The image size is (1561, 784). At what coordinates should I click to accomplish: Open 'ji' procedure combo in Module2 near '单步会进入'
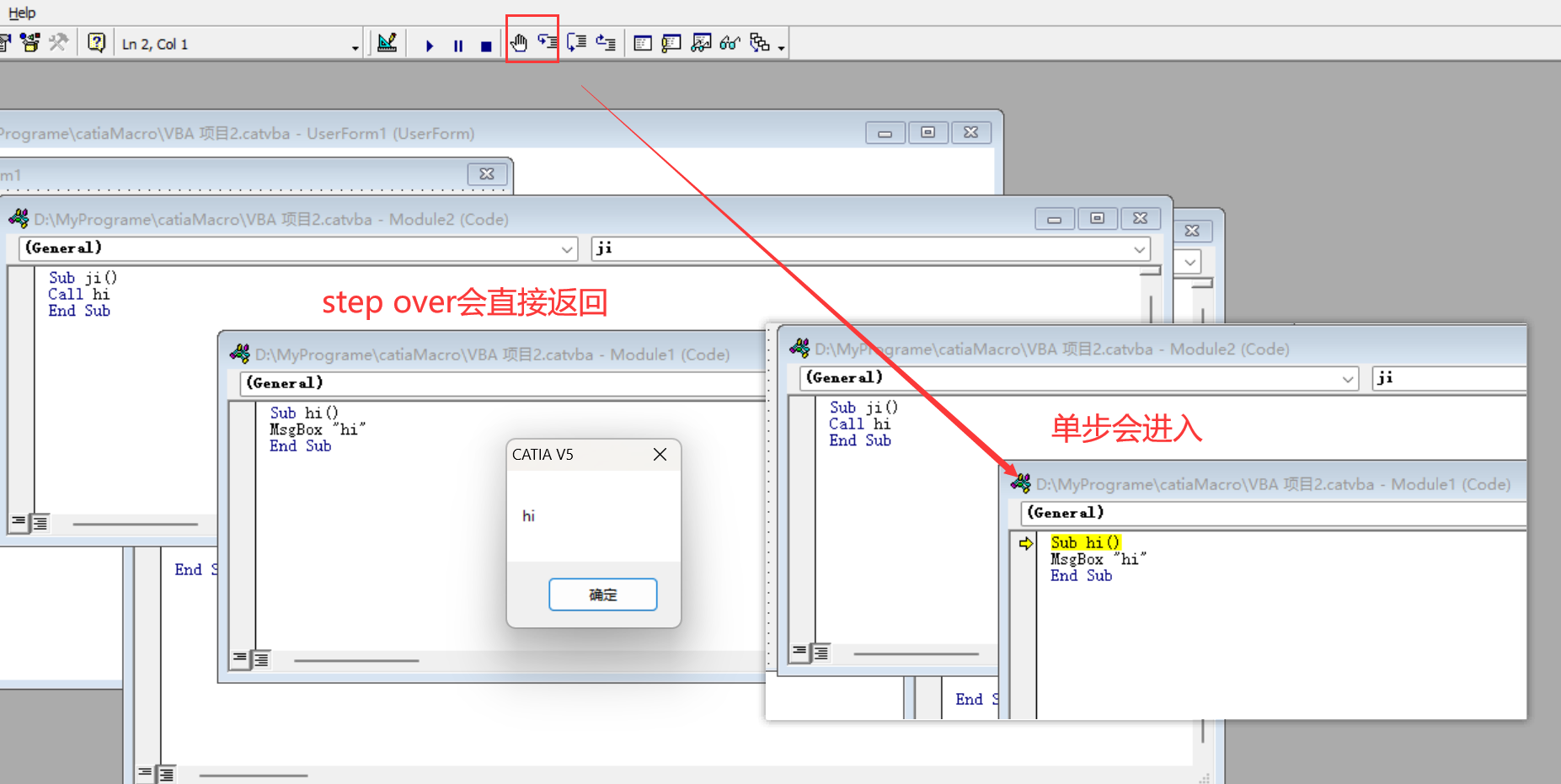1449,378
